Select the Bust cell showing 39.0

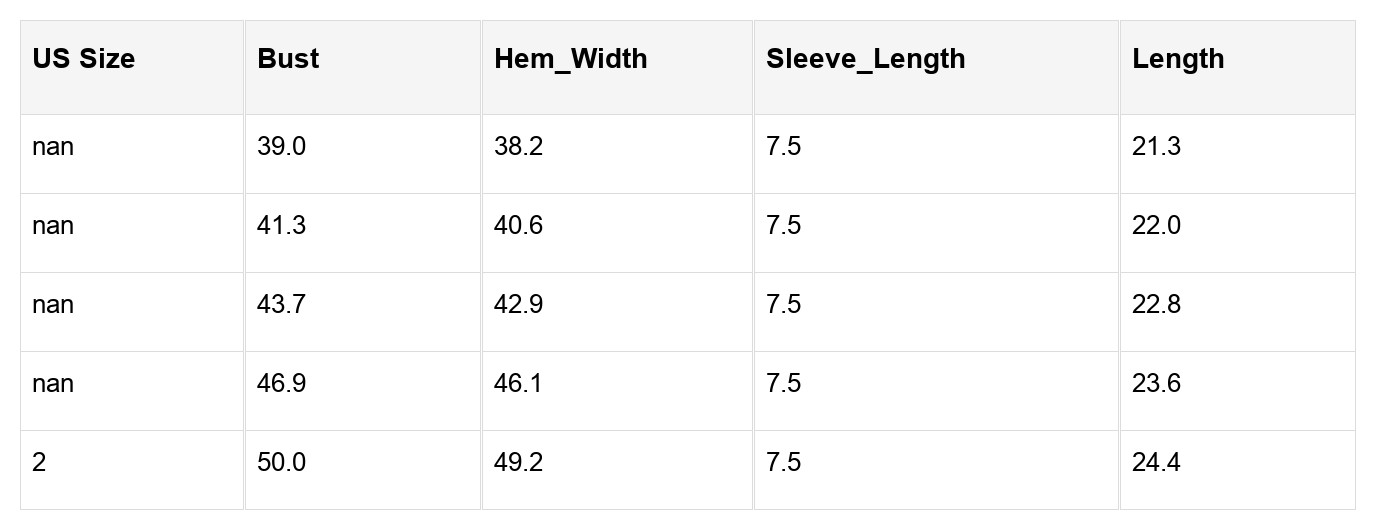click(282, 147)
